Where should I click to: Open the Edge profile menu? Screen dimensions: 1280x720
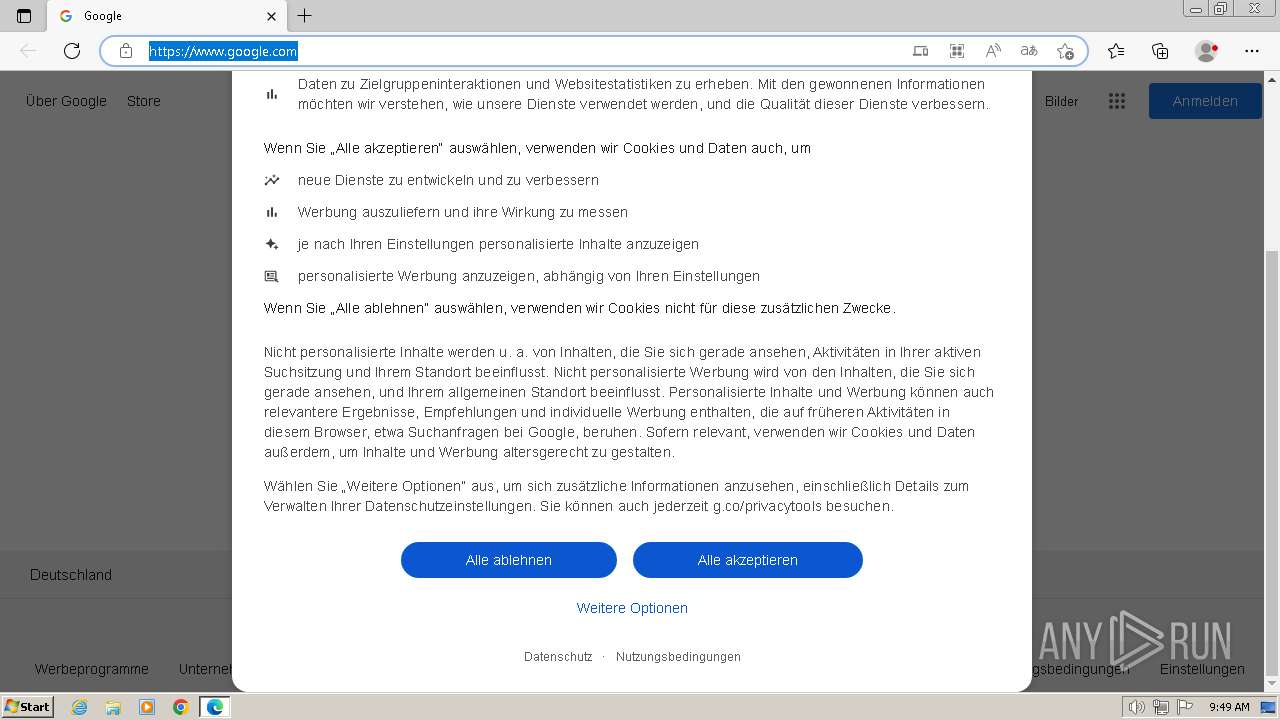(1207, 51)
